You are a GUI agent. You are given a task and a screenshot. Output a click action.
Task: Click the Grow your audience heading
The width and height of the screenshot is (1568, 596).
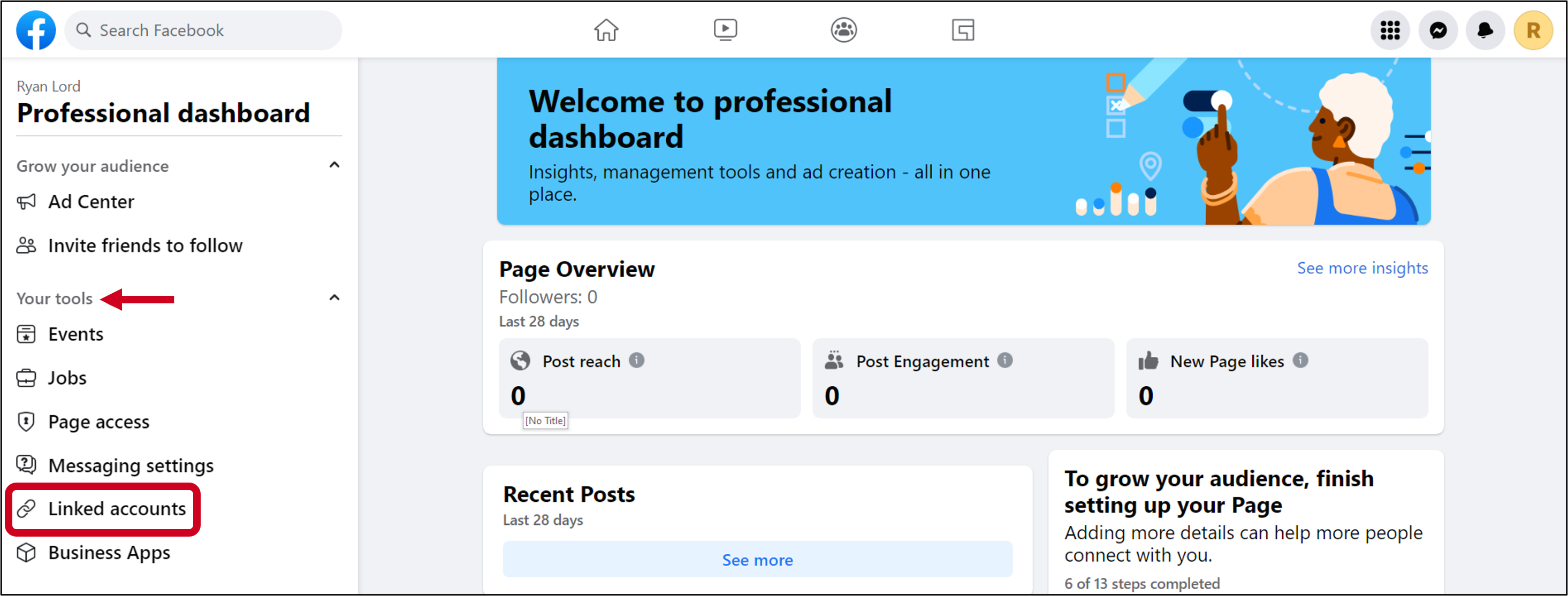point(93,166)
